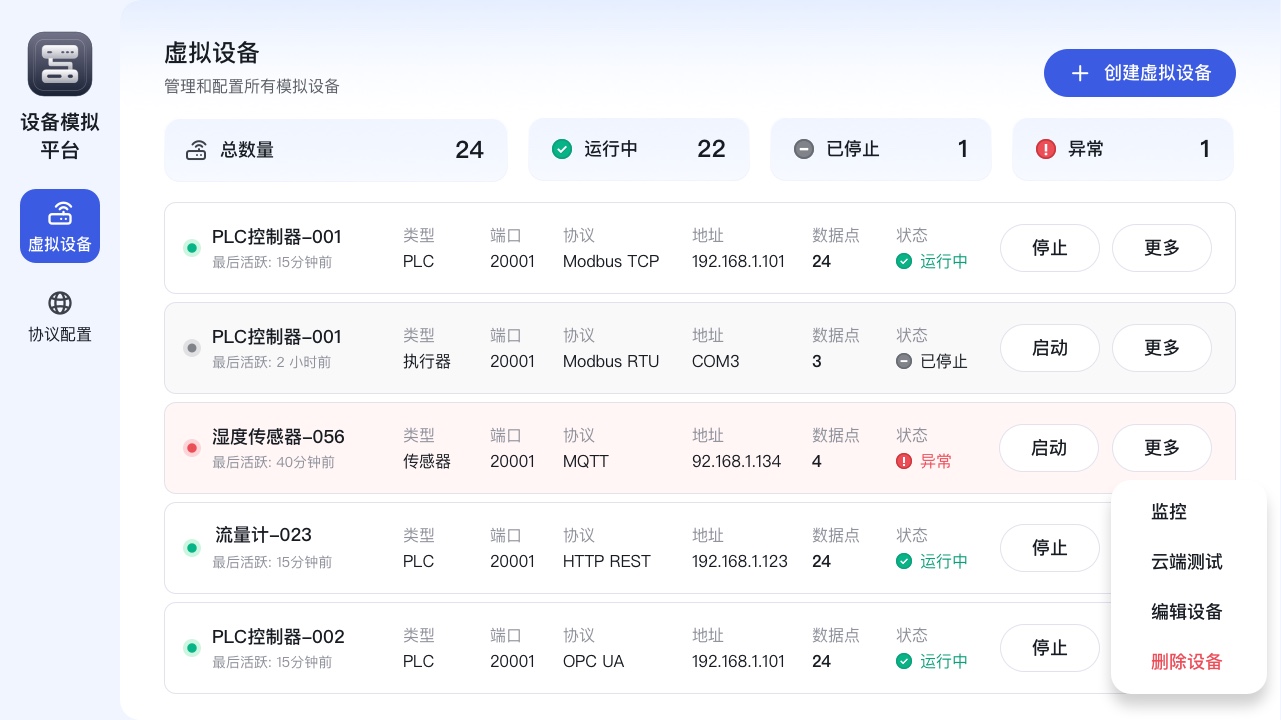This screenshot has height=720, width=1281.
Task: Select 监控 from the dropdown menu
Action: pos(1169,512)
